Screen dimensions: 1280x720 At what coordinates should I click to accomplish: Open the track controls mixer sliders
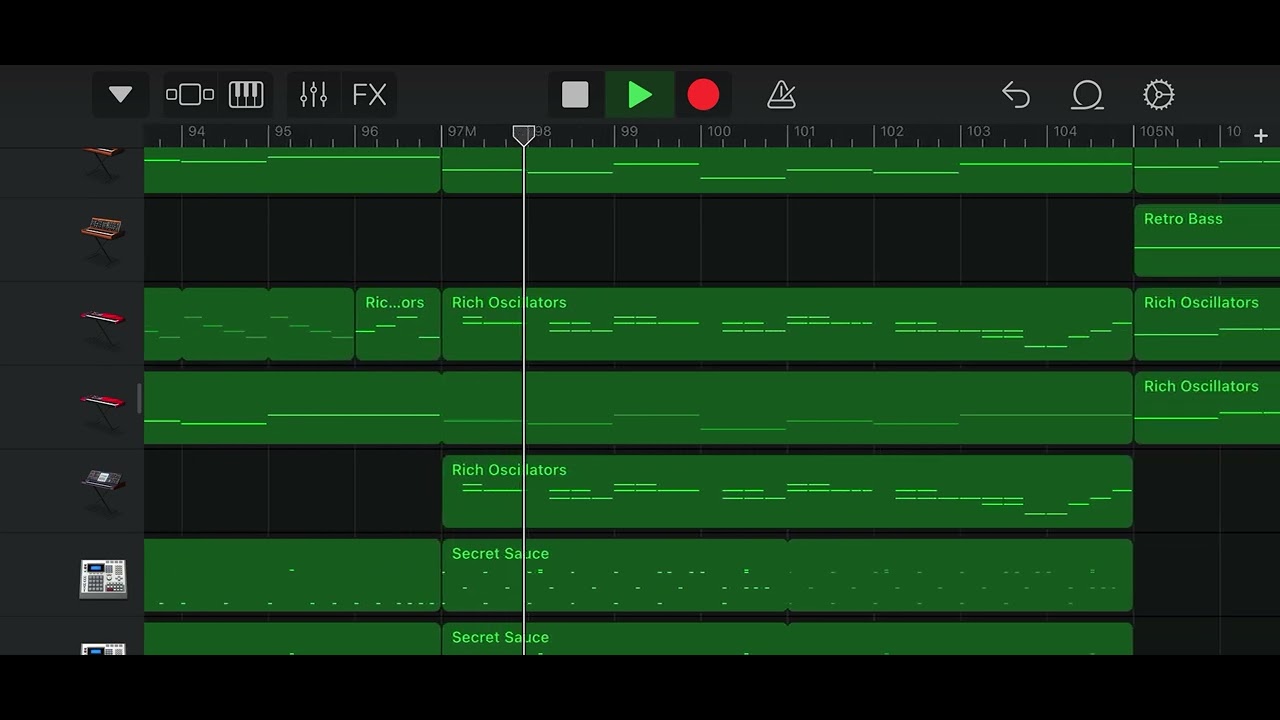(314, 95)
